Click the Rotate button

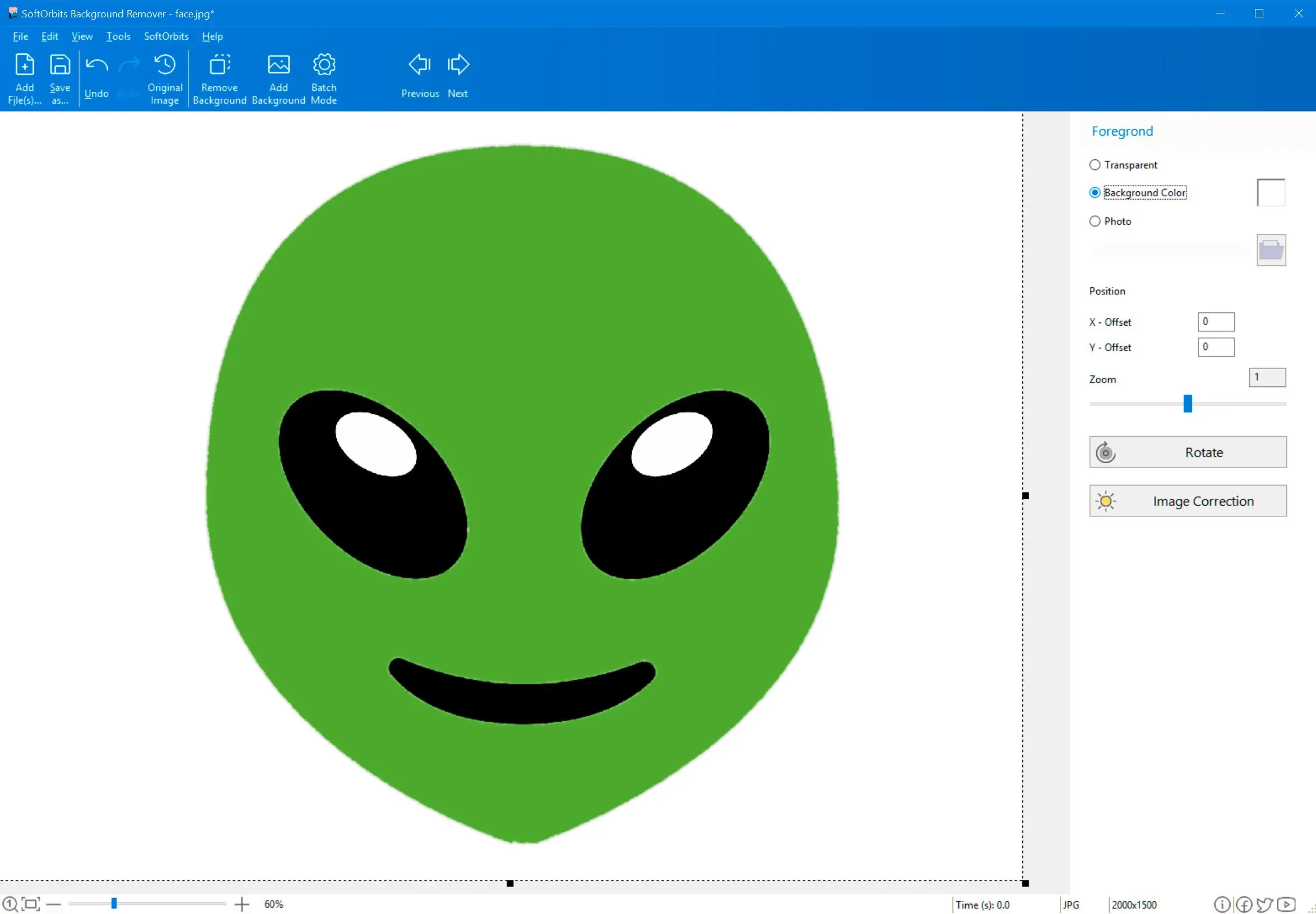tap(1188, 451)
